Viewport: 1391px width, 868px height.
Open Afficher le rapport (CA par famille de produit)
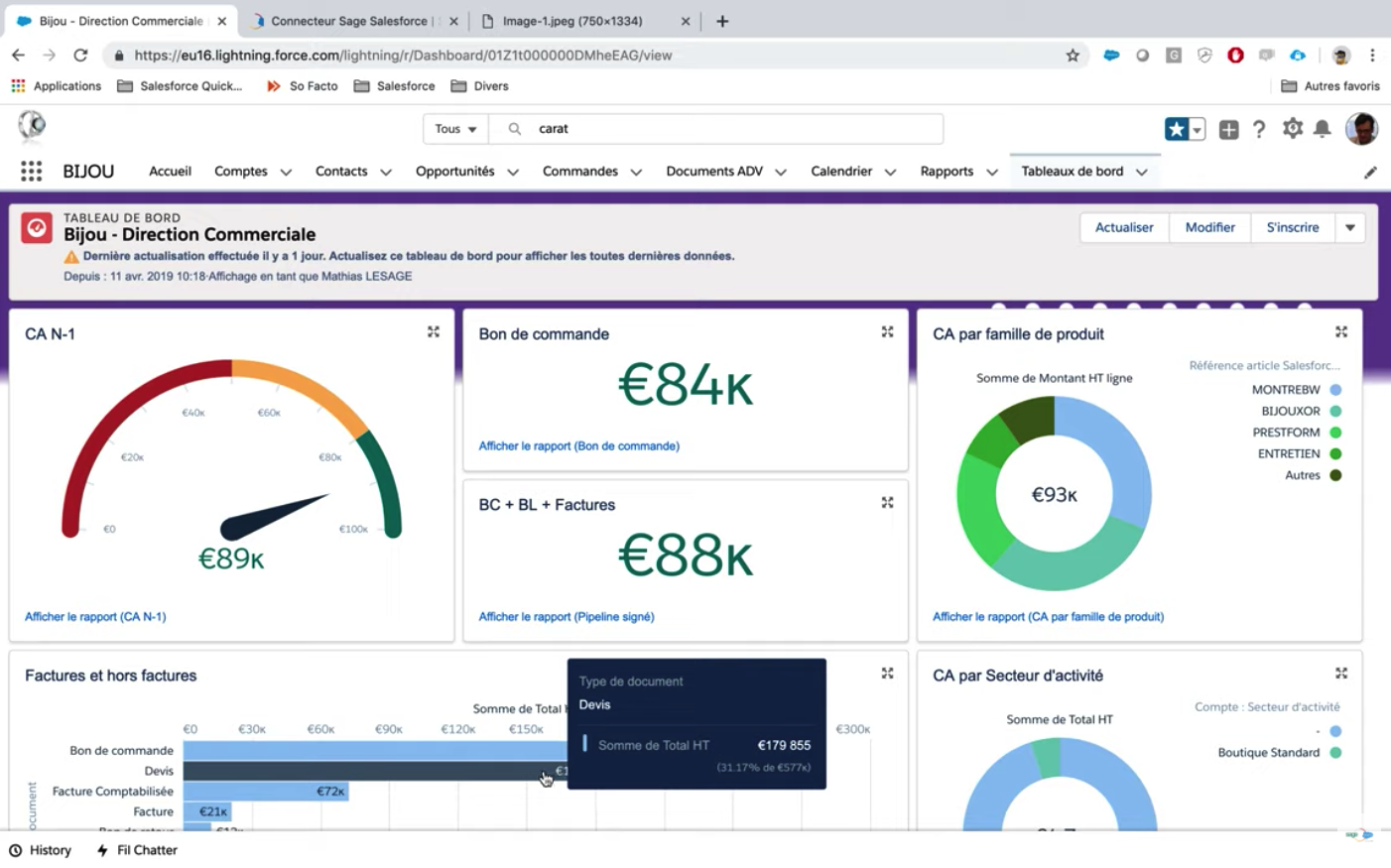pyautogui.click(x=1048, y=617)
